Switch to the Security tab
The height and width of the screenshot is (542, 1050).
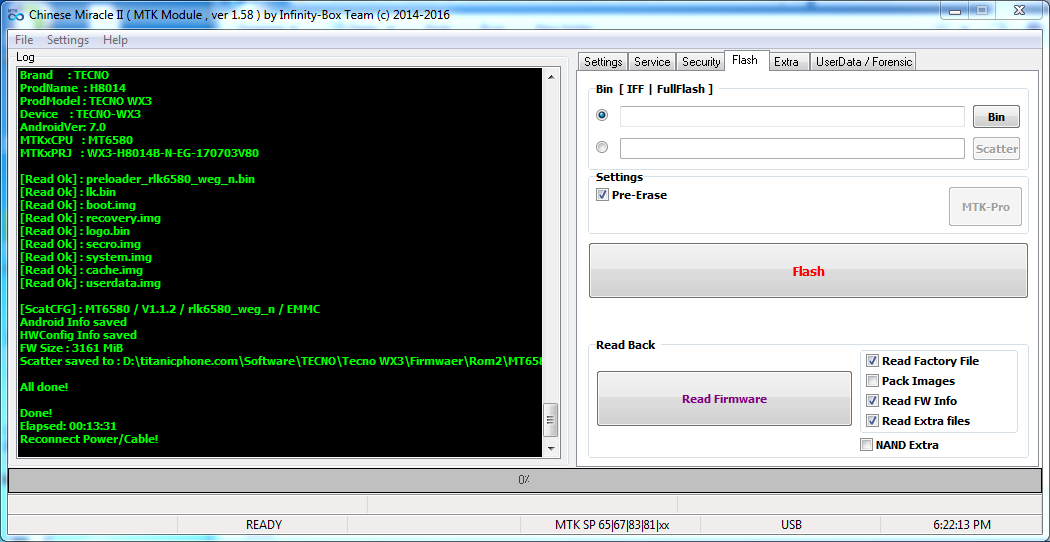(x=700, y=62)
